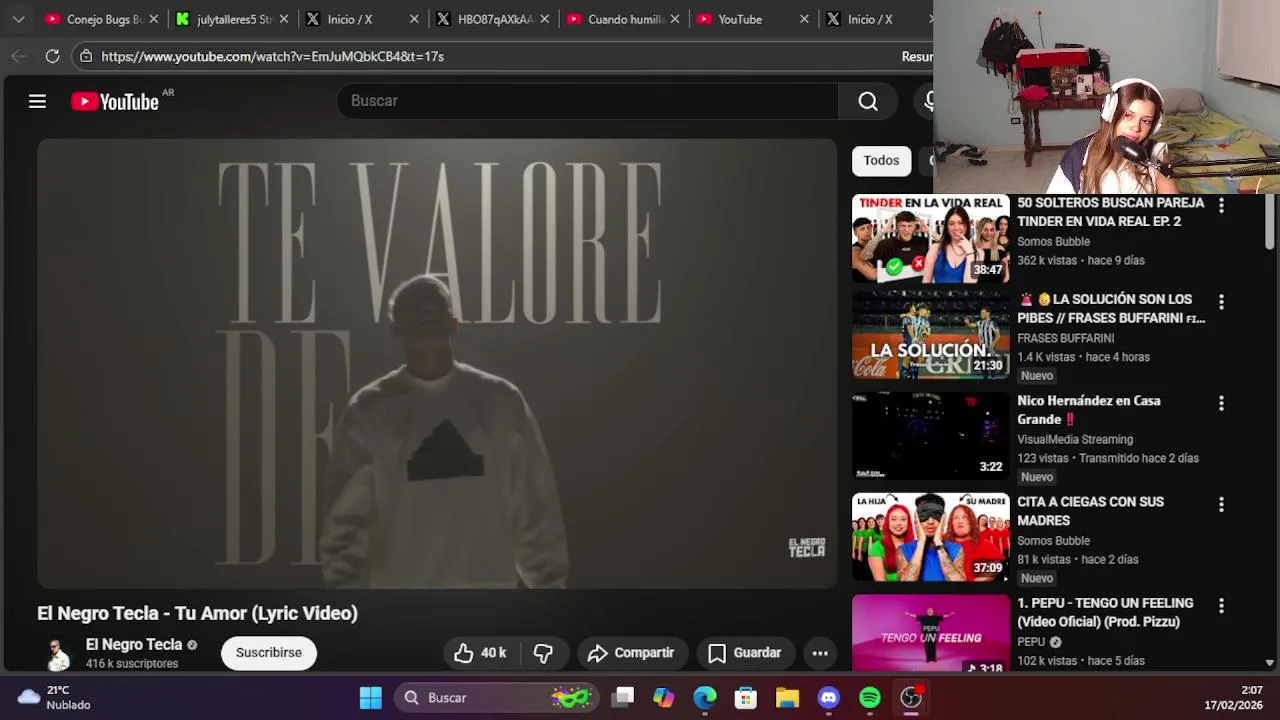
Task: Close the Conejo Bugs Bunny tab
Action: (x=154, y=19)
